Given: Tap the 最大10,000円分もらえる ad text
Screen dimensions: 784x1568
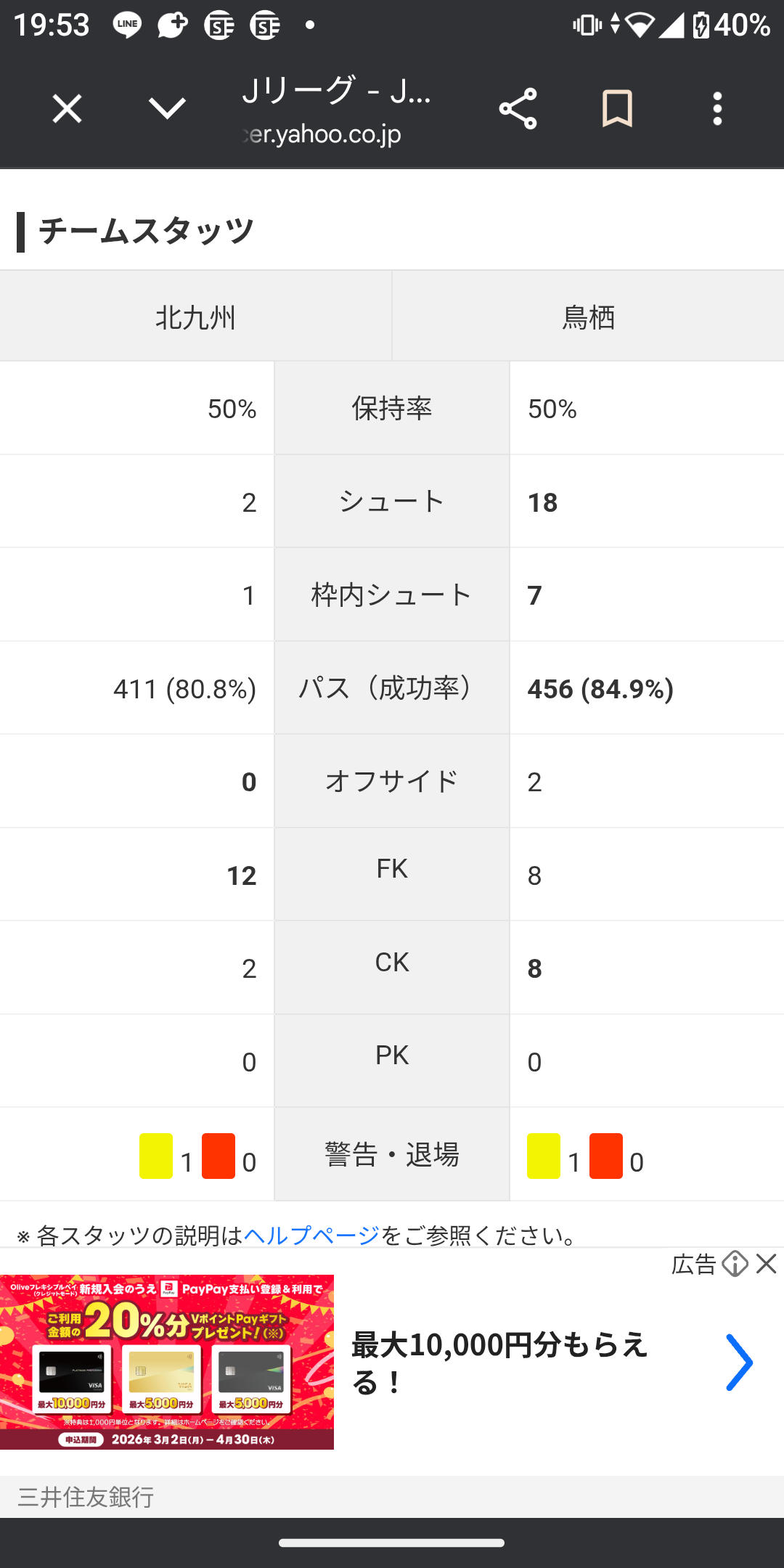Looking at the screenshot, I should pos(499,1363).
